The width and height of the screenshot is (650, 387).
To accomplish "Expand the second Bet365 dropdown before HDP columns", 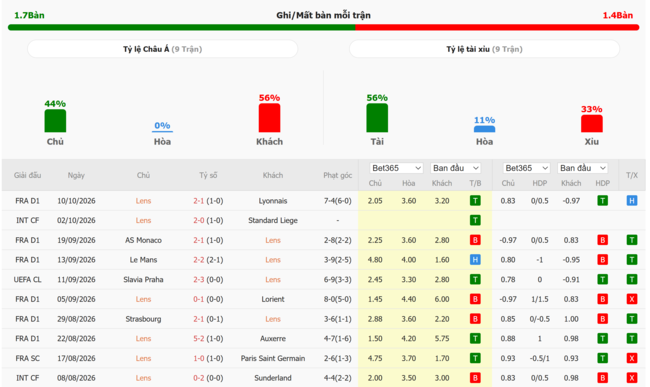I will pos(526,168).
